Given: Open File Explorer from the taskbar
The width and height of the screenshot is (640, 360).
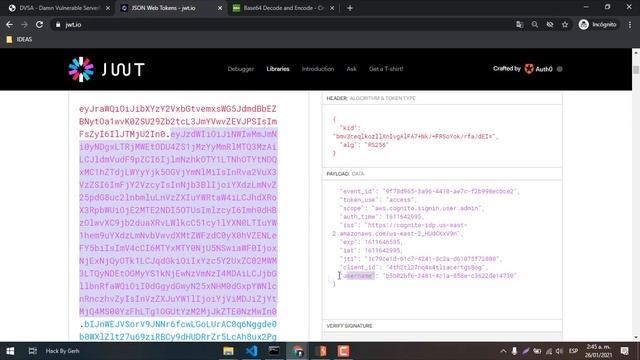Looking at the screenshot, I should [x=228, y=351].
